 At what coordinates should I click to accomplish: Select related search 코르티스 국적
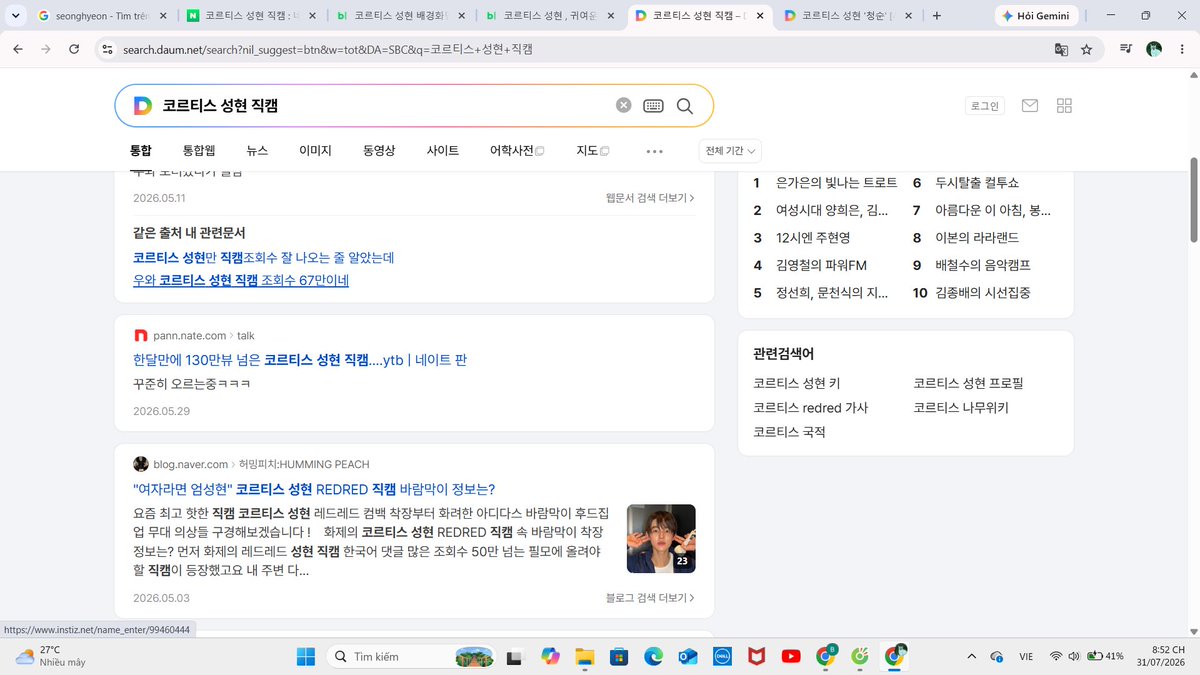(x=789, y=432)
